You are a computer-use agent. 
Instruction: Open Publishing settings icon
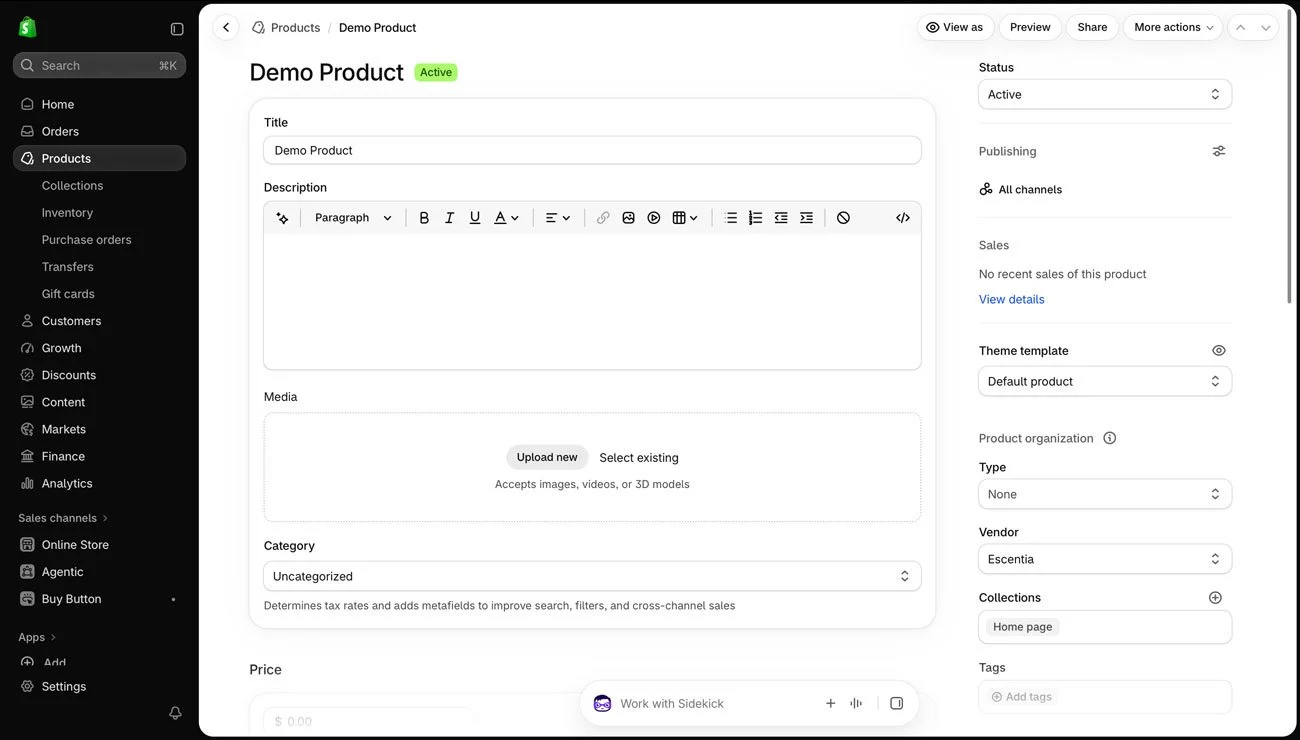click(1219, 151)
